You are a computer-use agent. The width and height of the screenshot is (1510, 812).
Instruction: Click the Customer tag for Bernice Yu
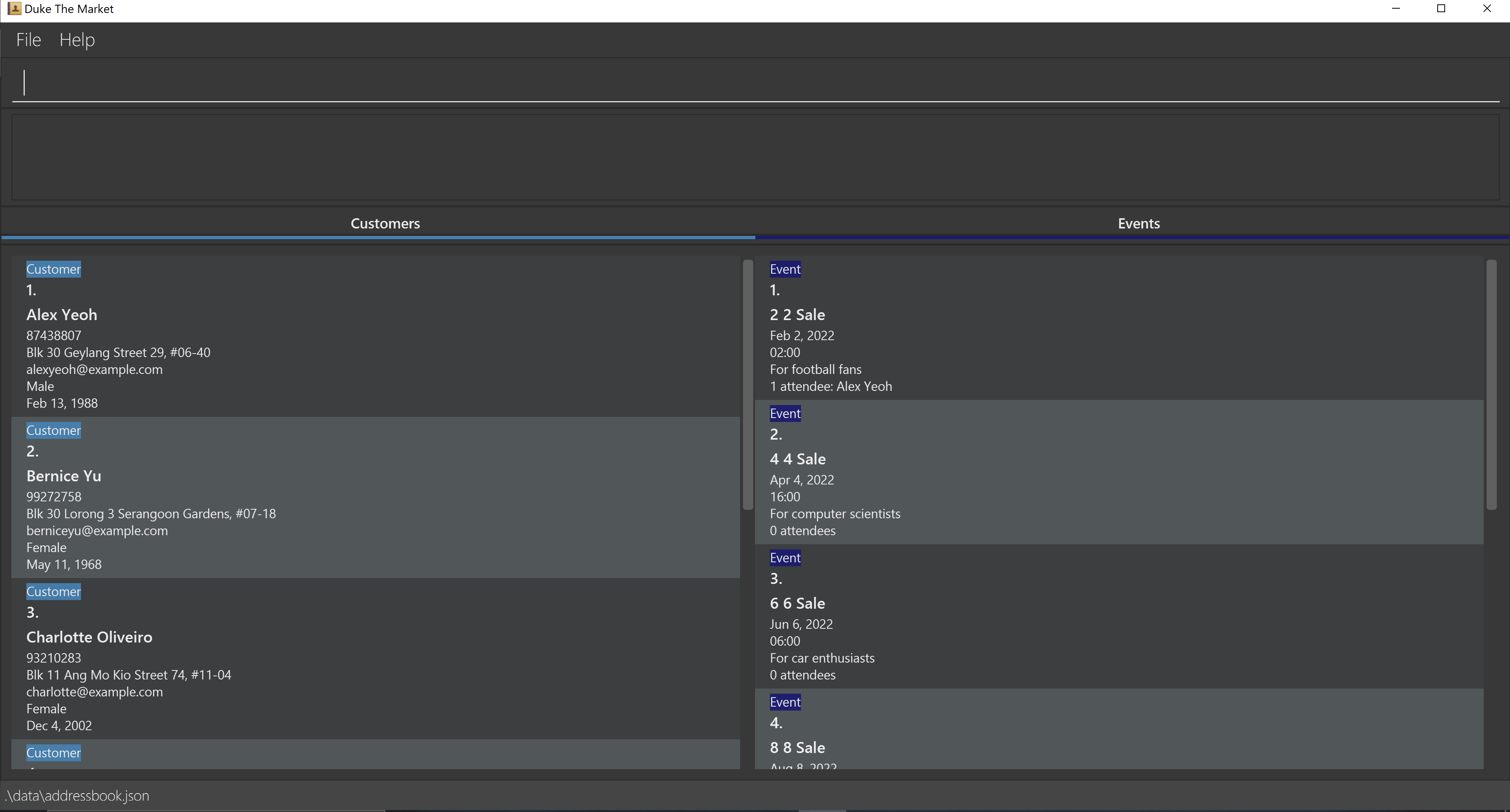point(53,430)
